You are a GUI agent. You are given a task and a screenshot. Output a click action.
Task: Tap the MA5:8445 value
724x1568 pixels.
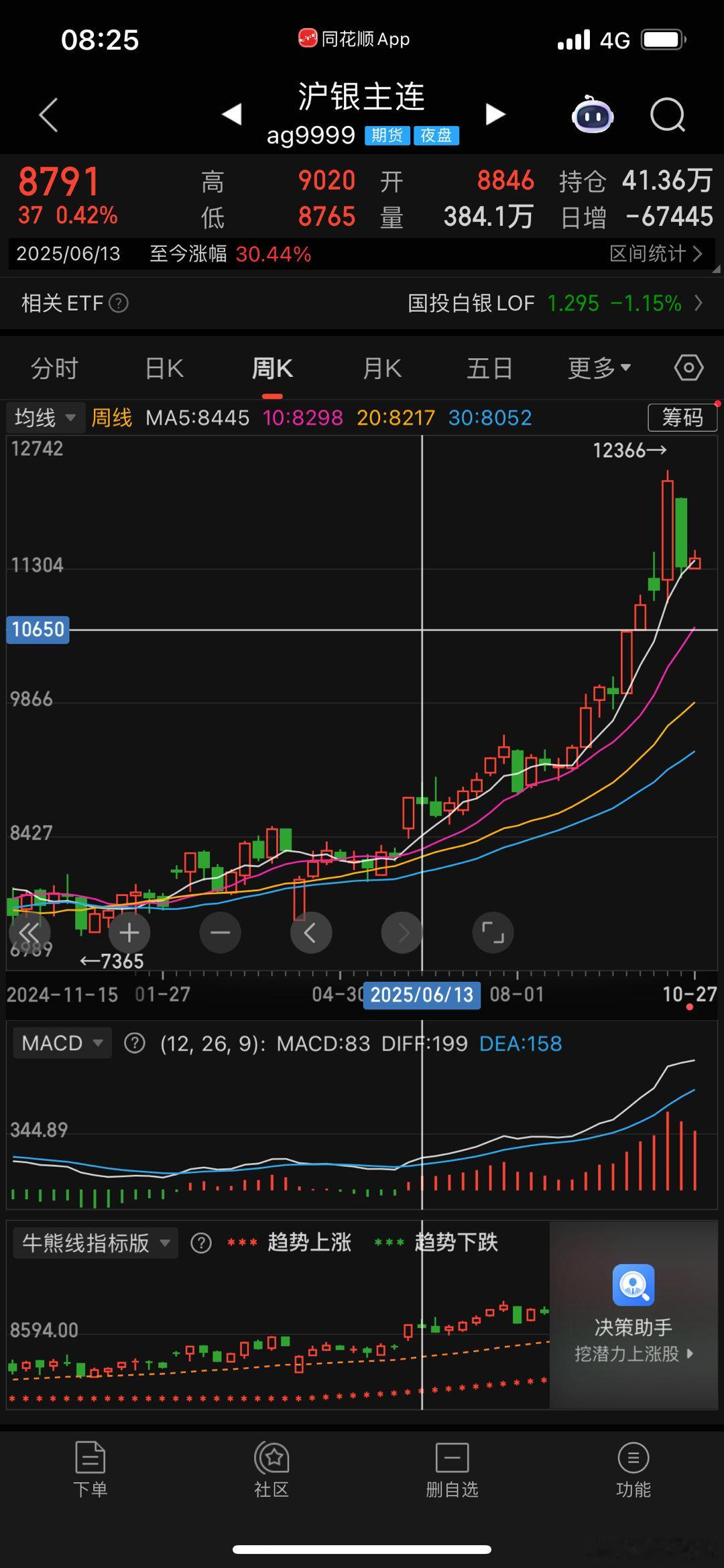click(x=198, y=418)
